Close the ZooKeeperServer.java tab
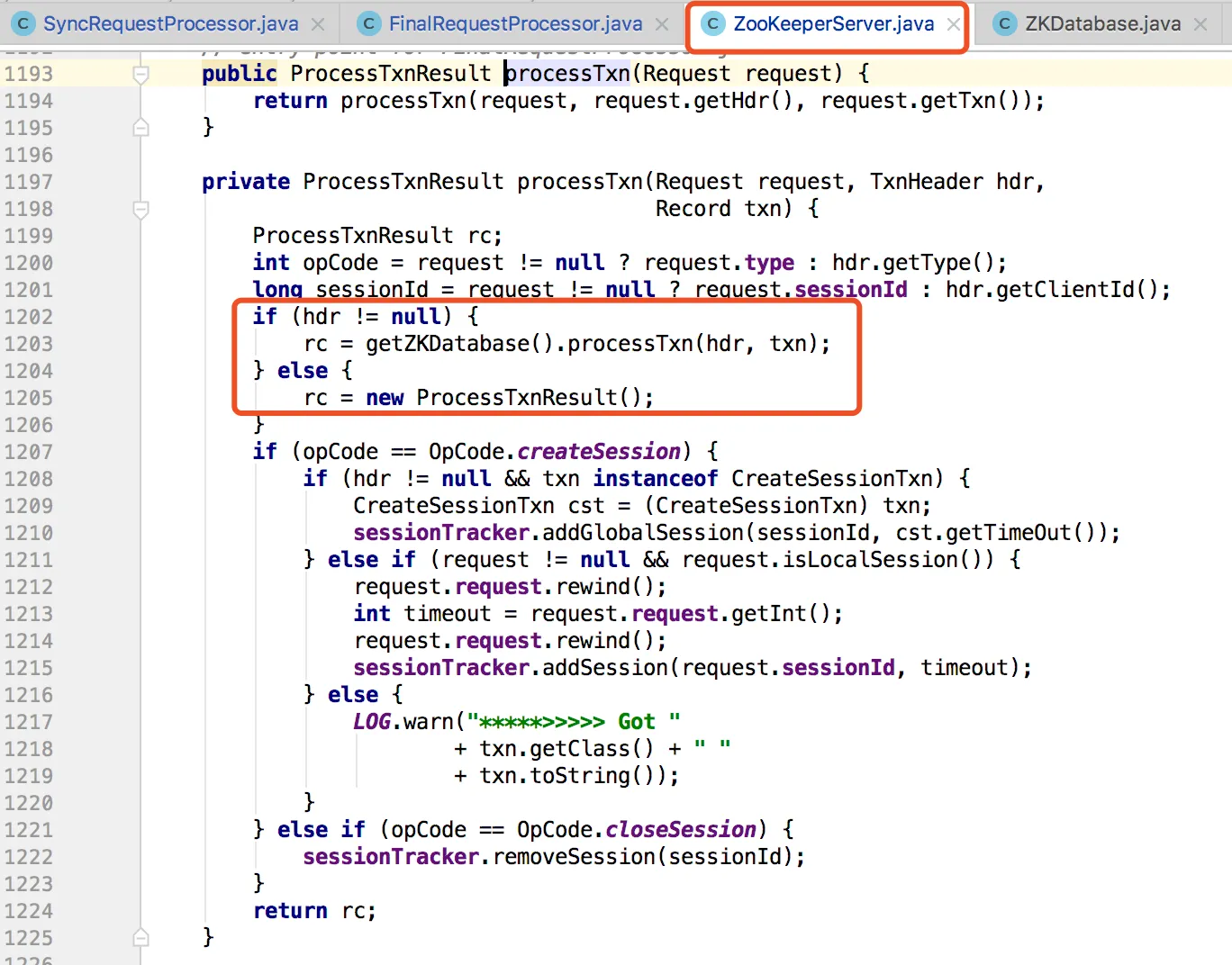 (953, 24)
